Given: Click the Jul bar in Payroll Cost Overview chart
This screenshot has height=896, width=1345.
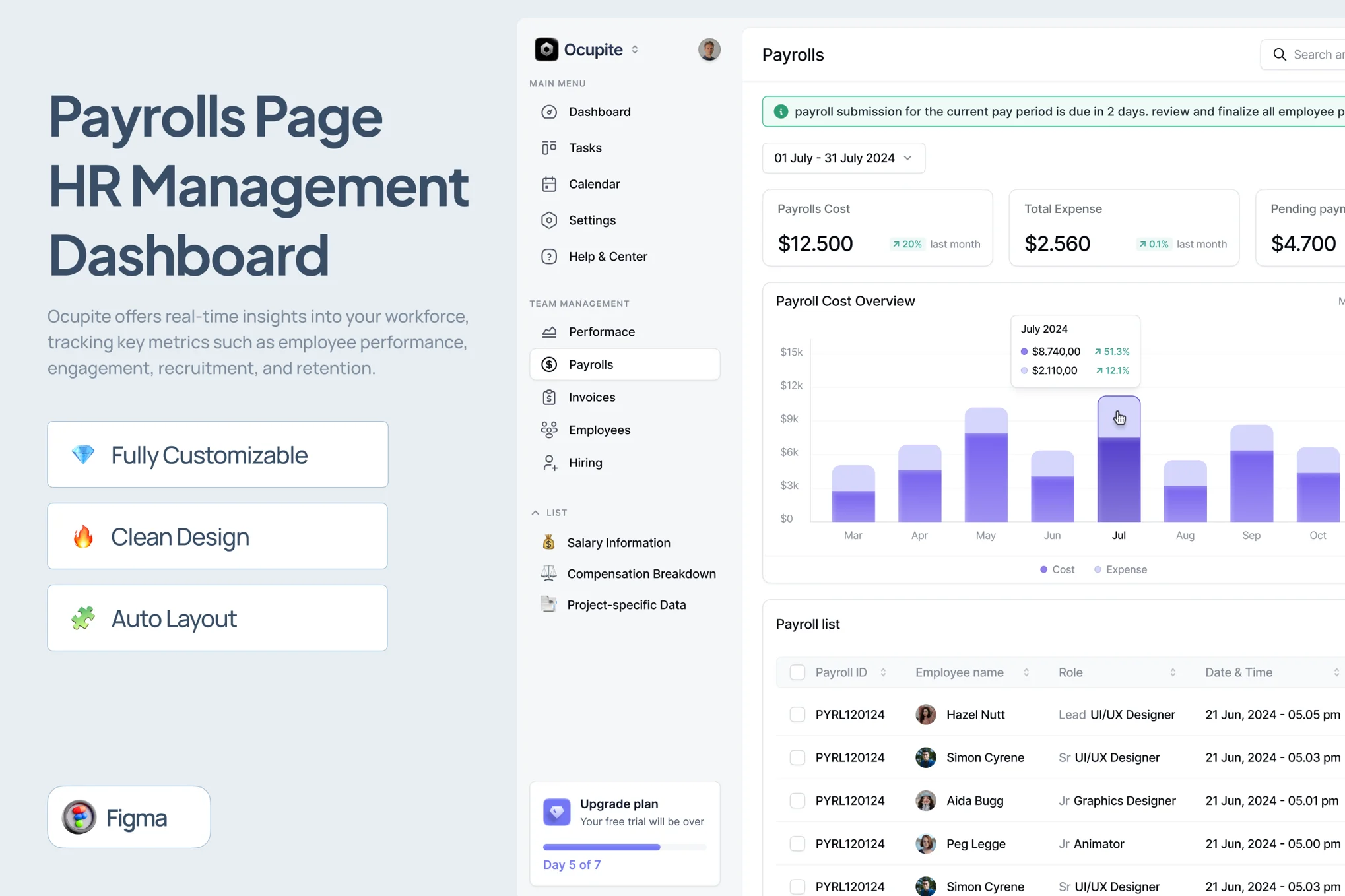Looking at the screenshot, I should tap(1119, 459).
